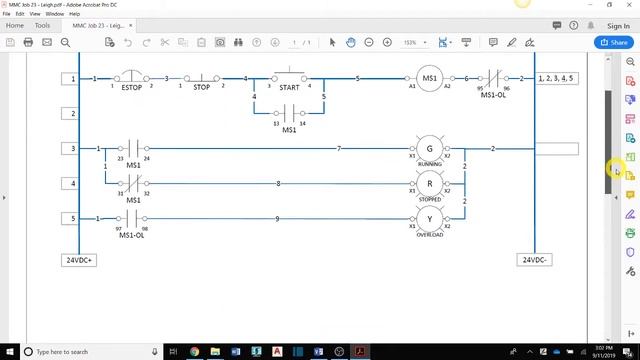Select the Highlight text pen tool
This screenshot has height=360, width=640.
(511, 42)
